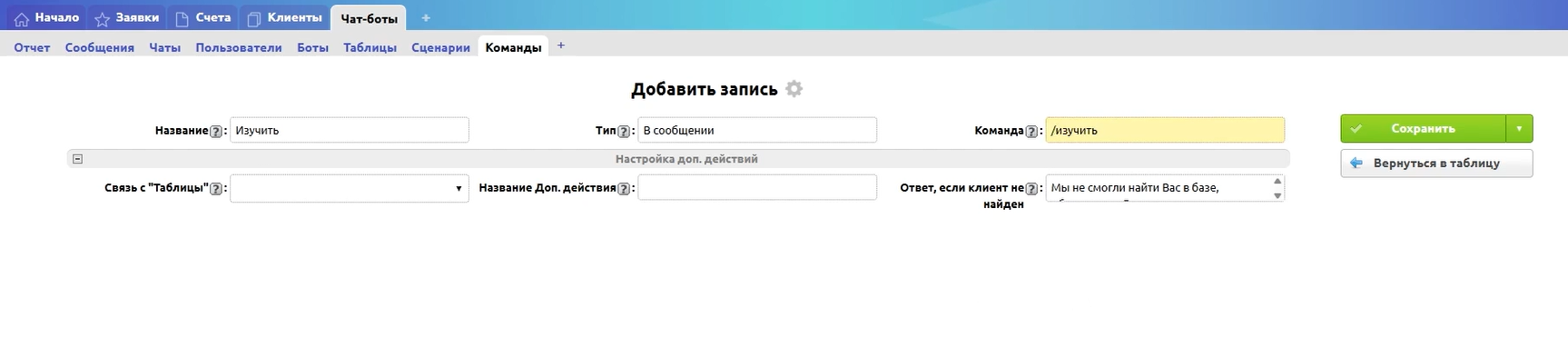Open the Счета tab
This screenshot has height=357, width=1568.
203,17
